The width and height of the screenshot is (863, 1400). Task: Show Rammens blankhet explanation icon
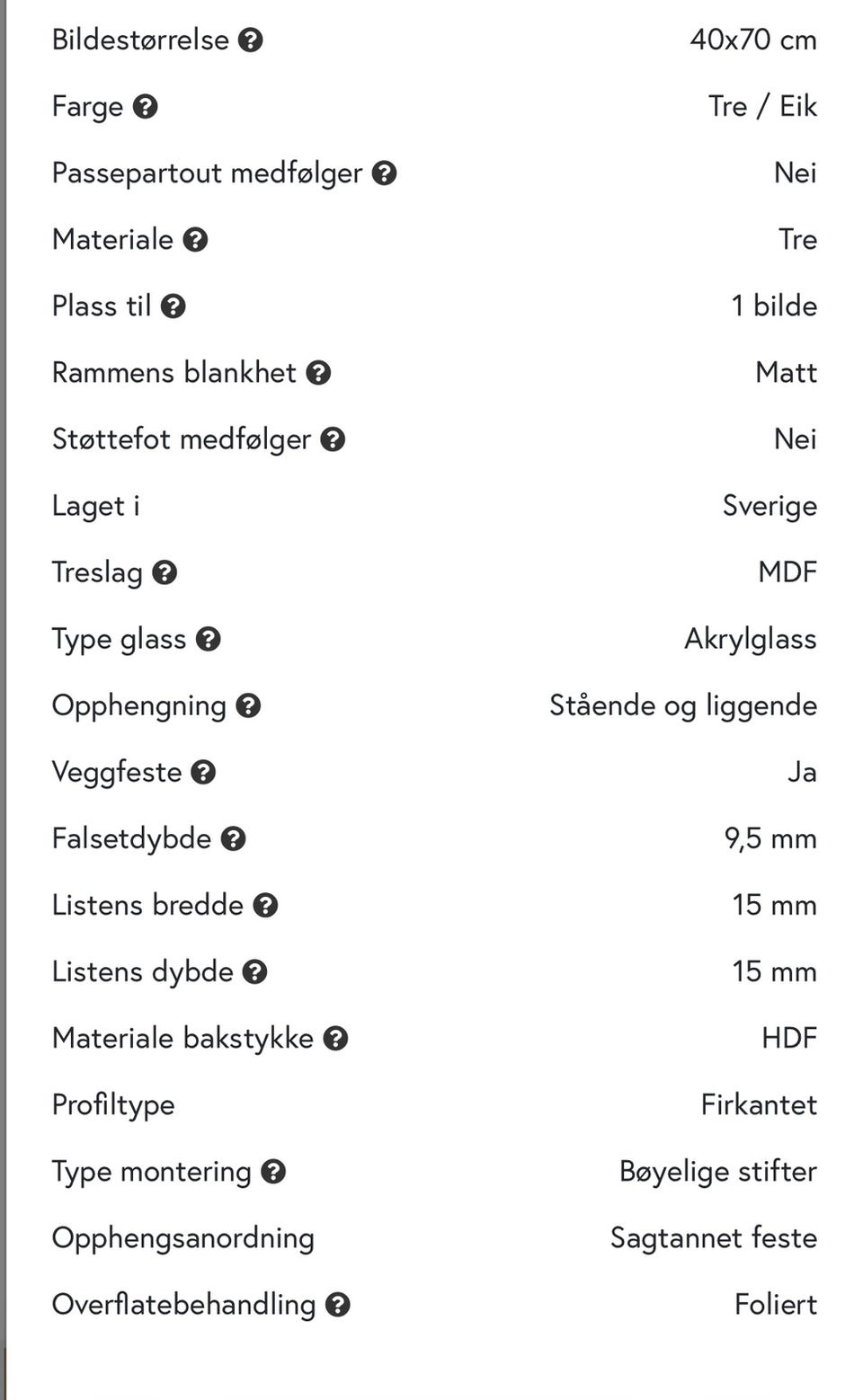pyautogui.click(x=318, y=373)
